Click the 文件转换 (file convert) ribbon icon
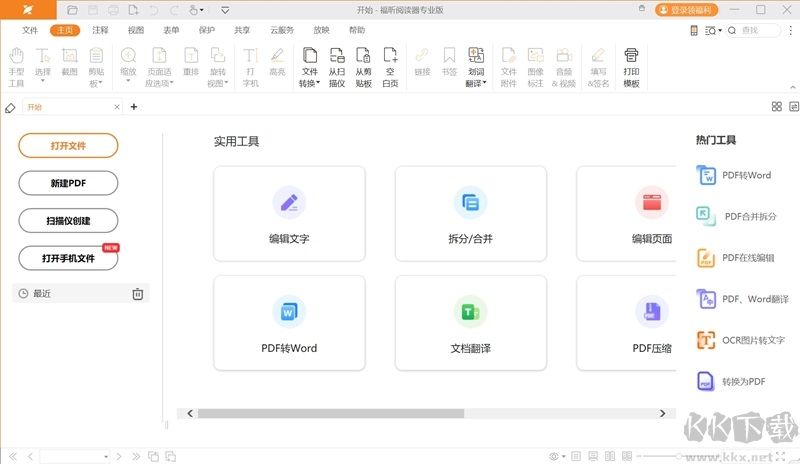 tap(310, 66)
